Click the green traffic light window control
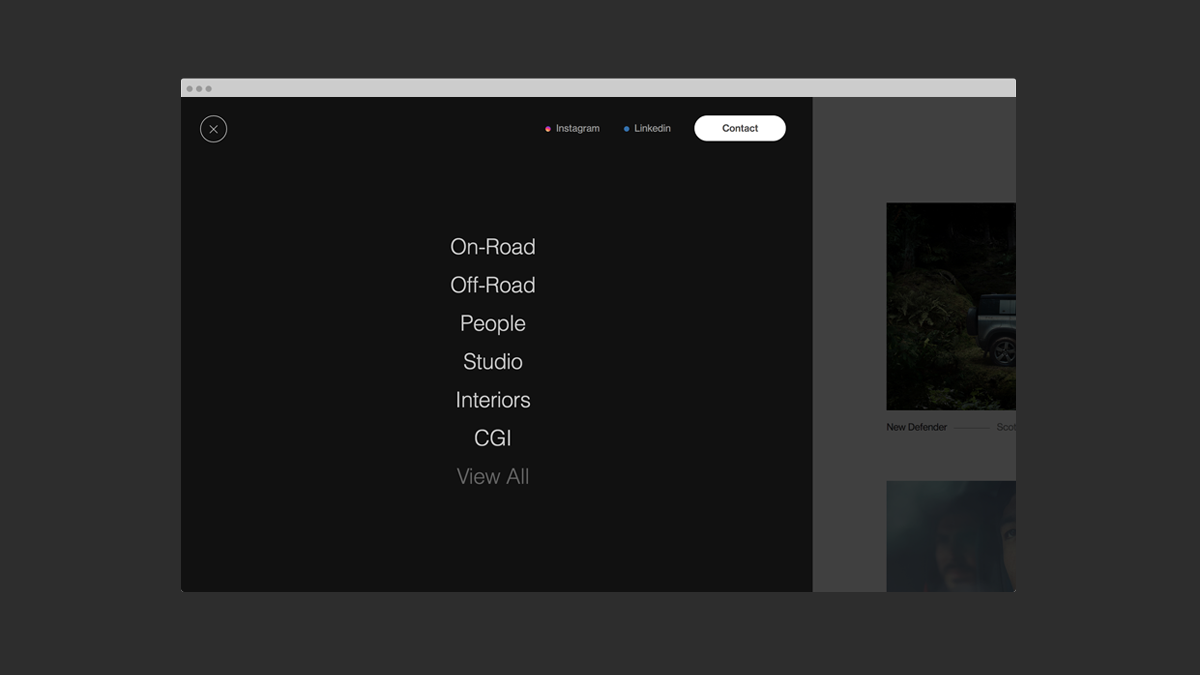The image size is (1200, 675). (x=207, y=87)
